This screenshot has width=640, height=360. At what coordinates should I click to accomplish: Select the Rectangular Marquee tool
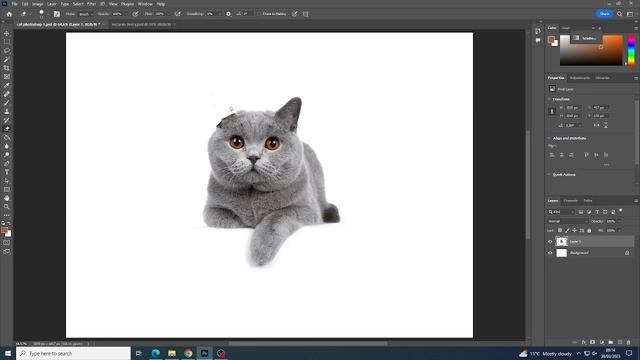click(x=7, y=42)
